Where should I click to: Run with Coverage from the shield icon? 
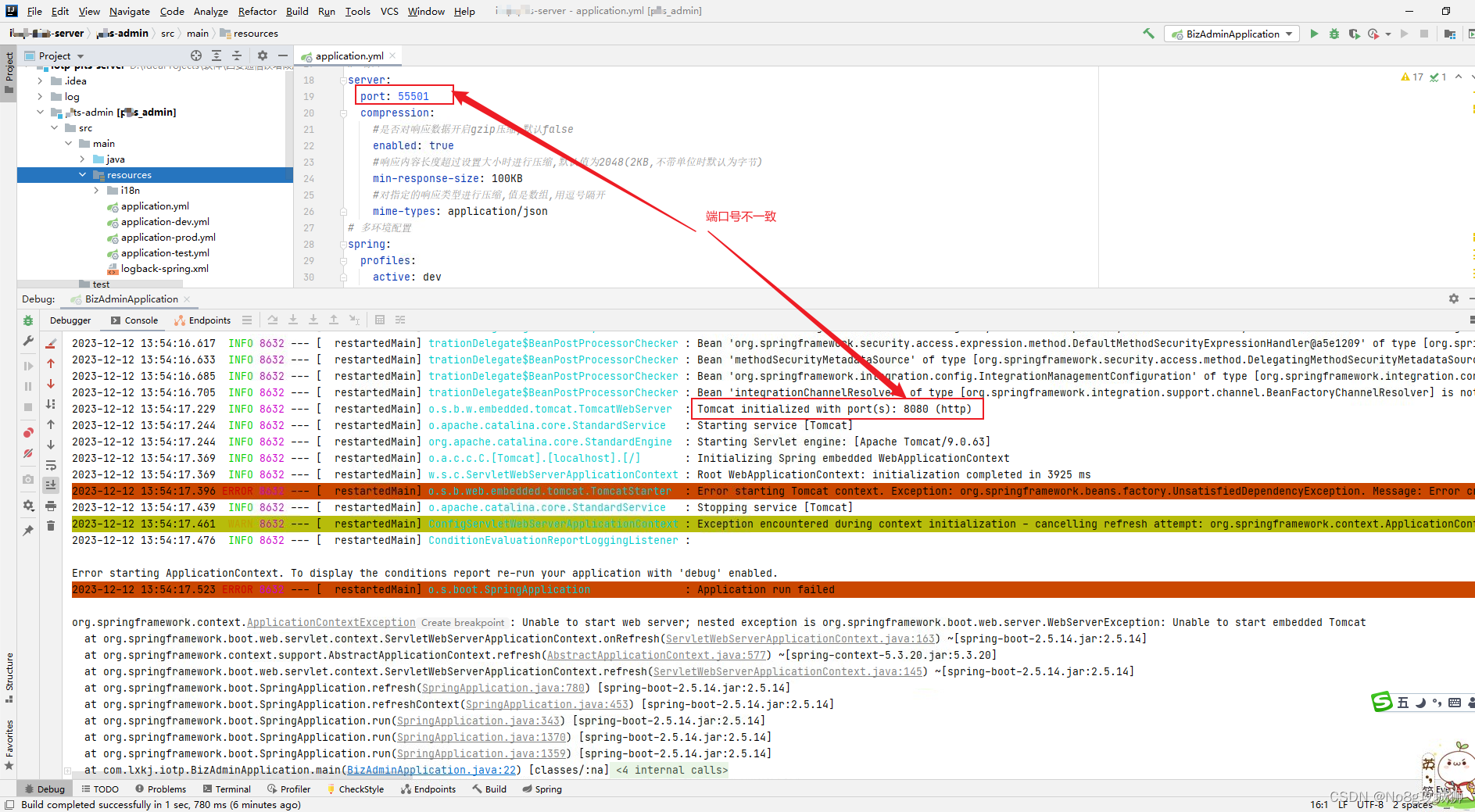click(1354, 34)
